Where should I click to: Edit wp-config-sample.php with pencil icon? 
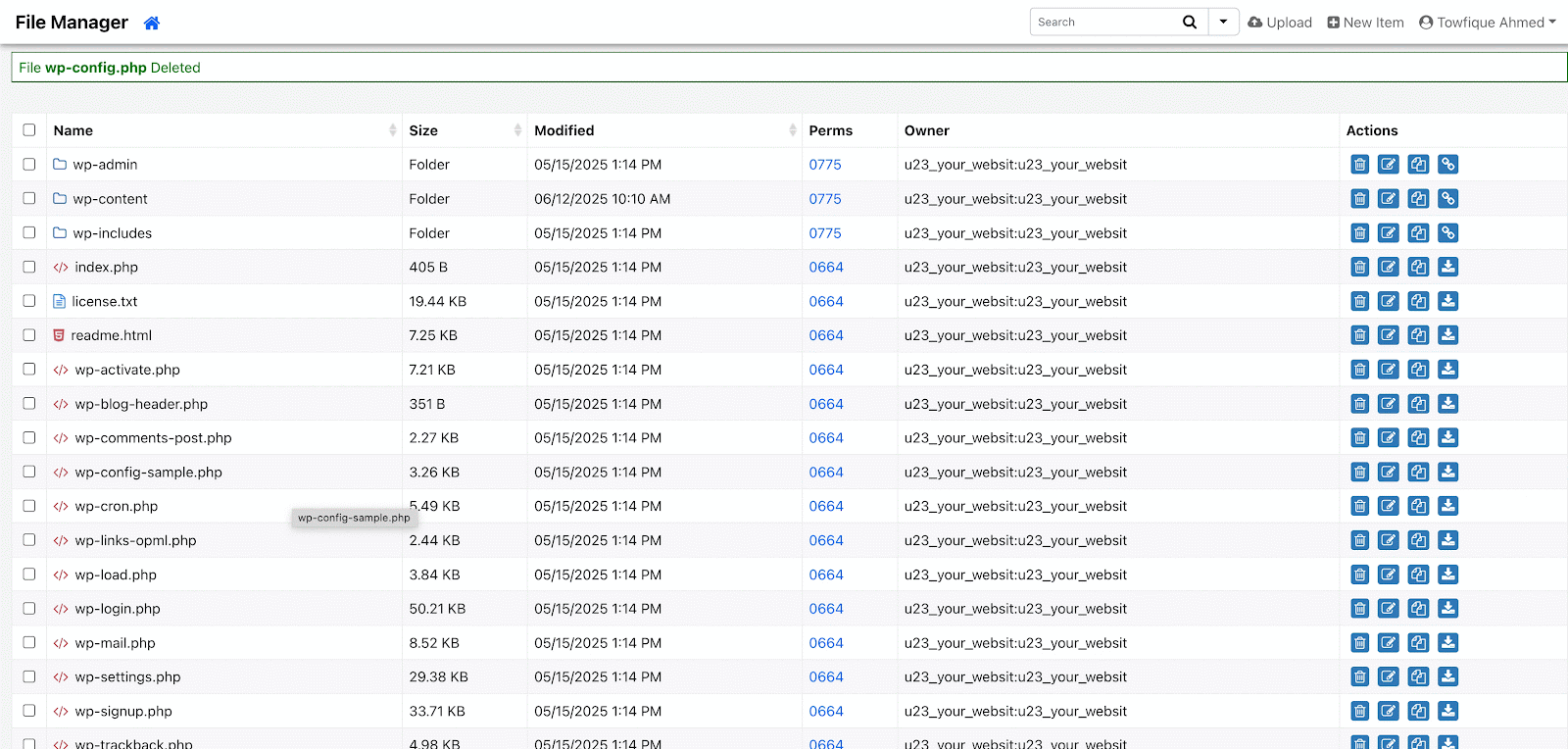click(1389, 473)
